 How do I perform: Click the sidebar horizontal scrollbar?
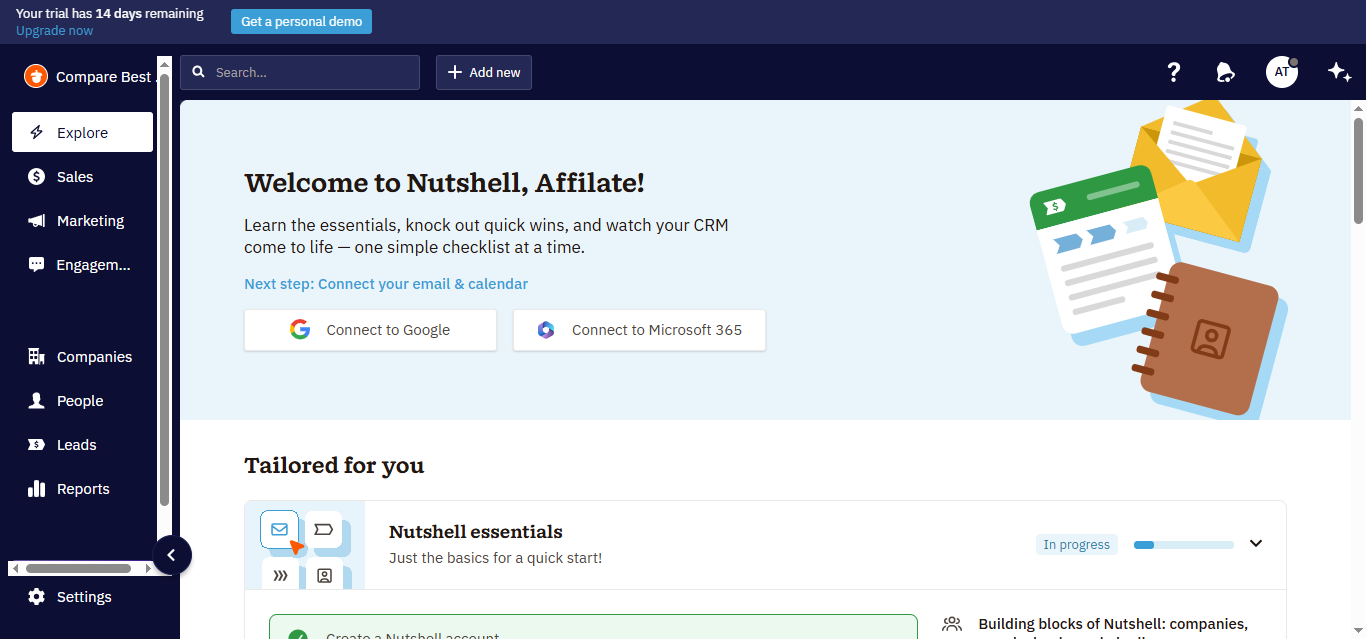(79, 568)
